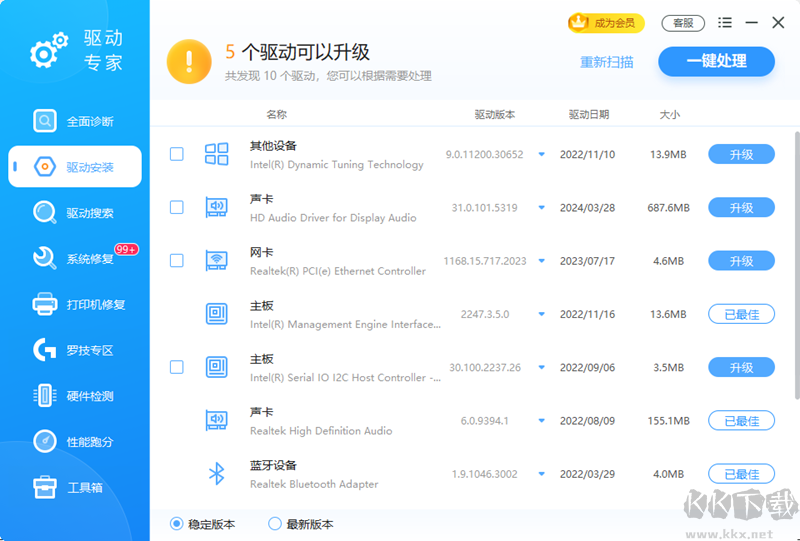Click the 打印机修复 printer icon
The height and width of the screenshot is (541, 800).
[45, 304]
